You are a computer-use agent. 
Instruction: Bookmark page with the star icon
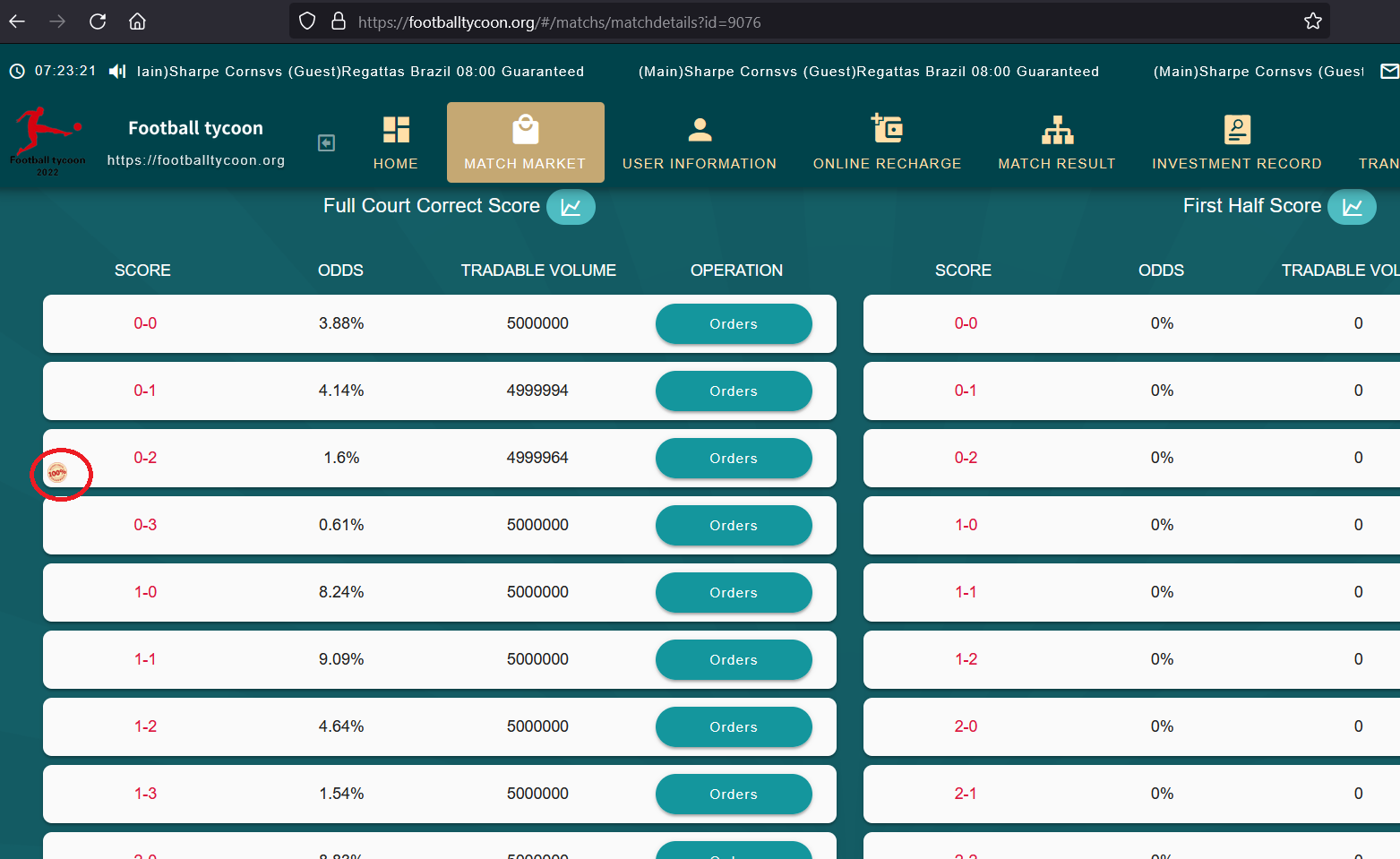point(1312,21)
